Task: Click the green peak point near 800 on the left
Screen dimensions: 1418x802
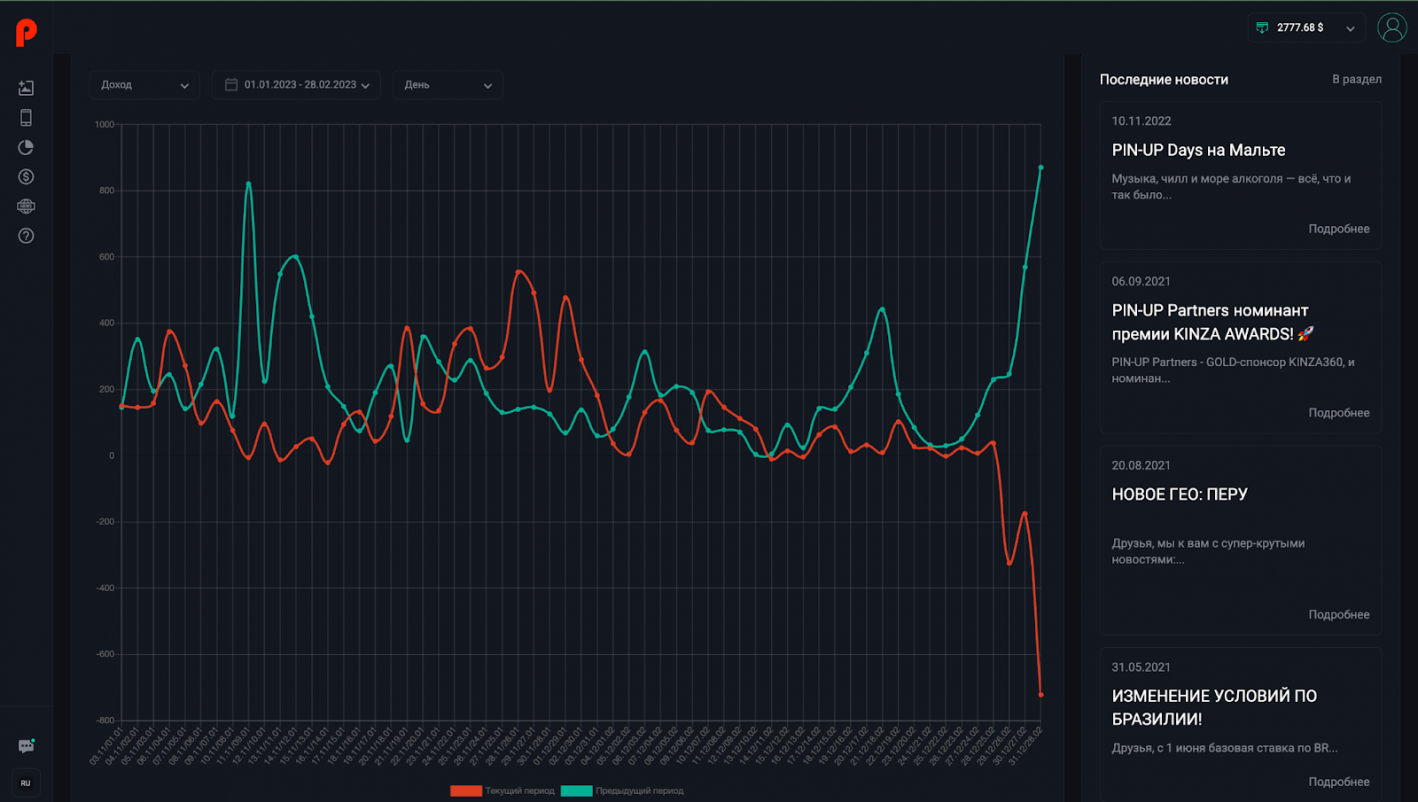Action: pyautogui.click(x=248, y=184)
